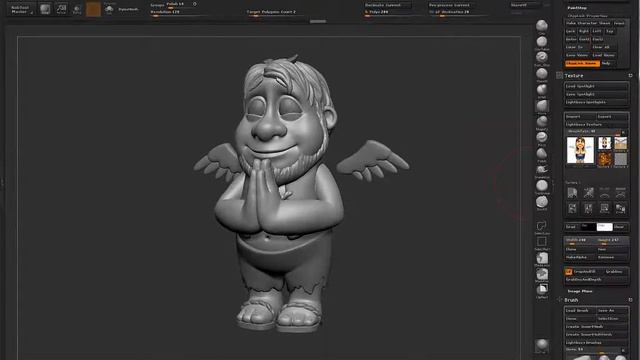
Task: Select the Polish brush icon
Action: point(542,153)
